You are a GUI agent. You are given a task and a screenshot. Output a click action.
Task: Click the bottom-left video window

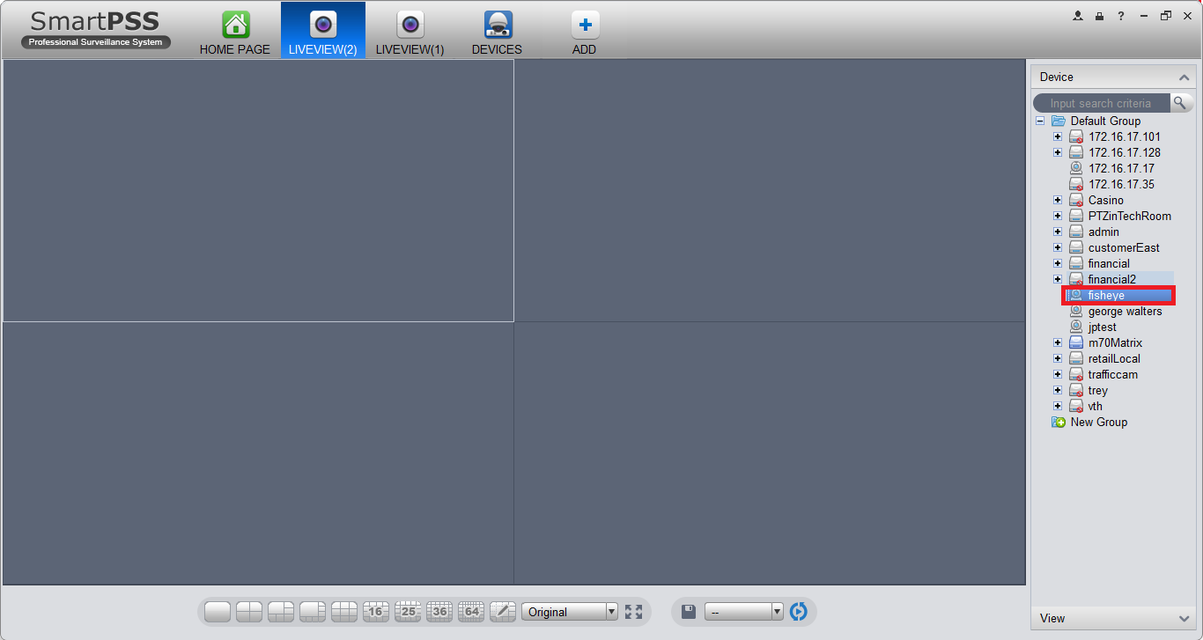[258, 453]
